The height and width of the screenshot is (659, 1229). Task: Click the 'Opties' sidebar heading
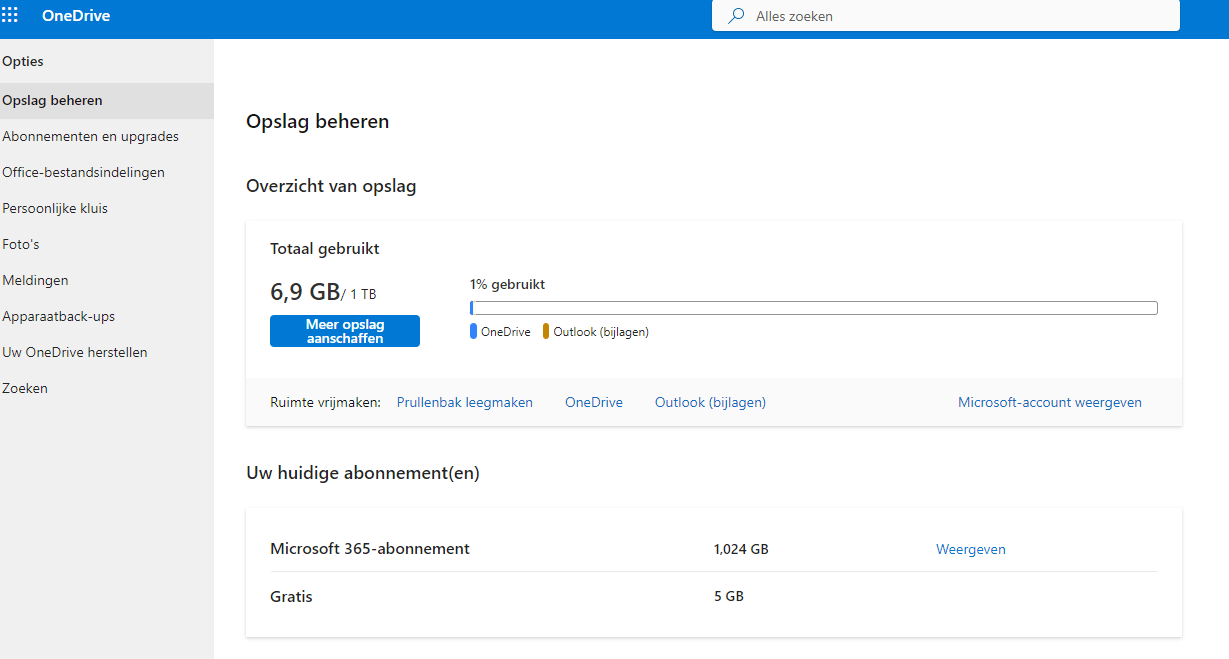click(x=23, y=61)
